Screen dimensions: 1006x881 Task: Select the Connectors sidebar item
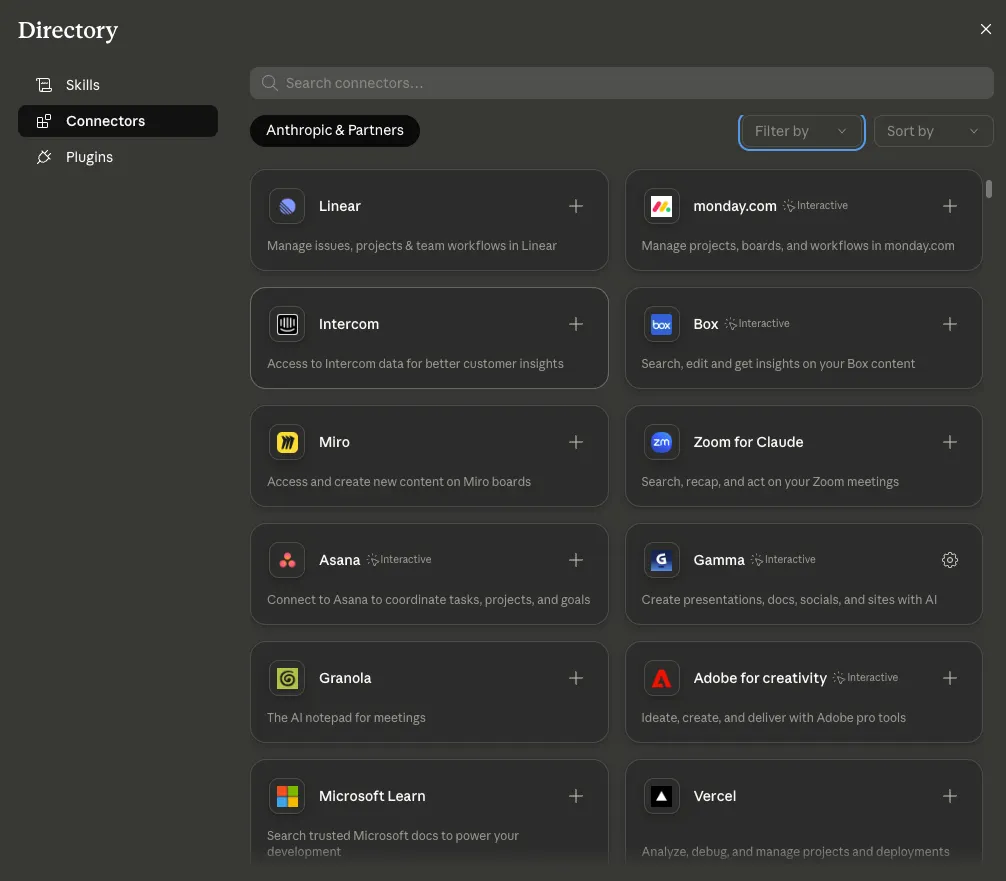pos(118,121)
